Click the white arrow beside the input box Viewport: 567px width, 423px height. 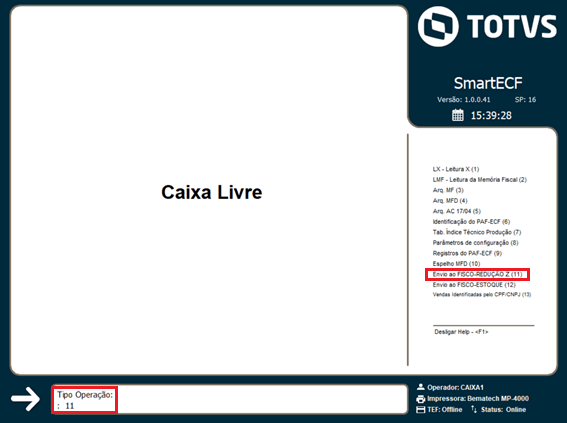coord(25,399)
